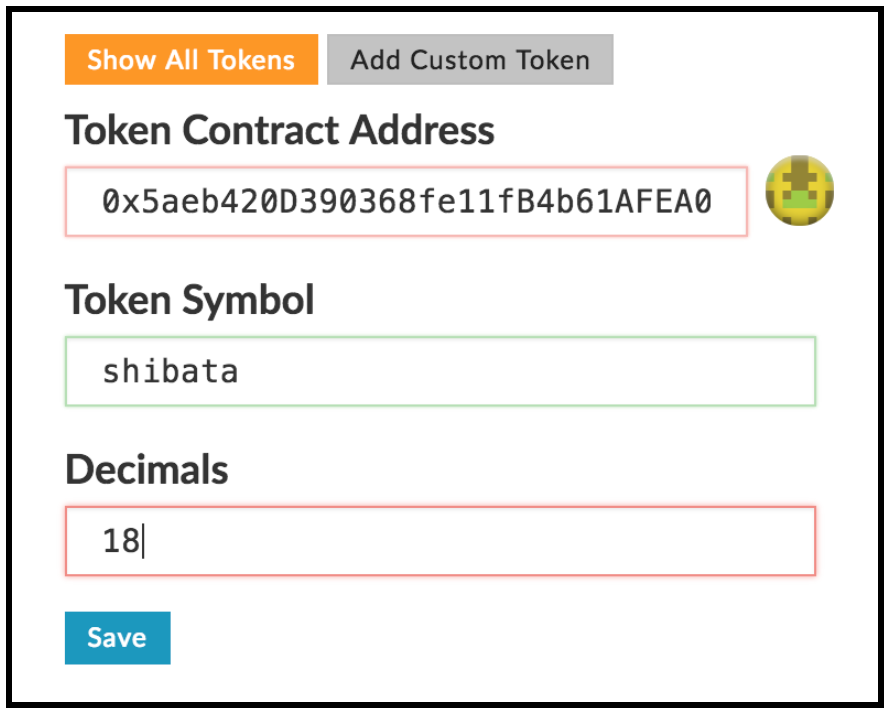Click the value 18 in Decimals
This screenshot has width=892, height=714.
tap(121, 541)
